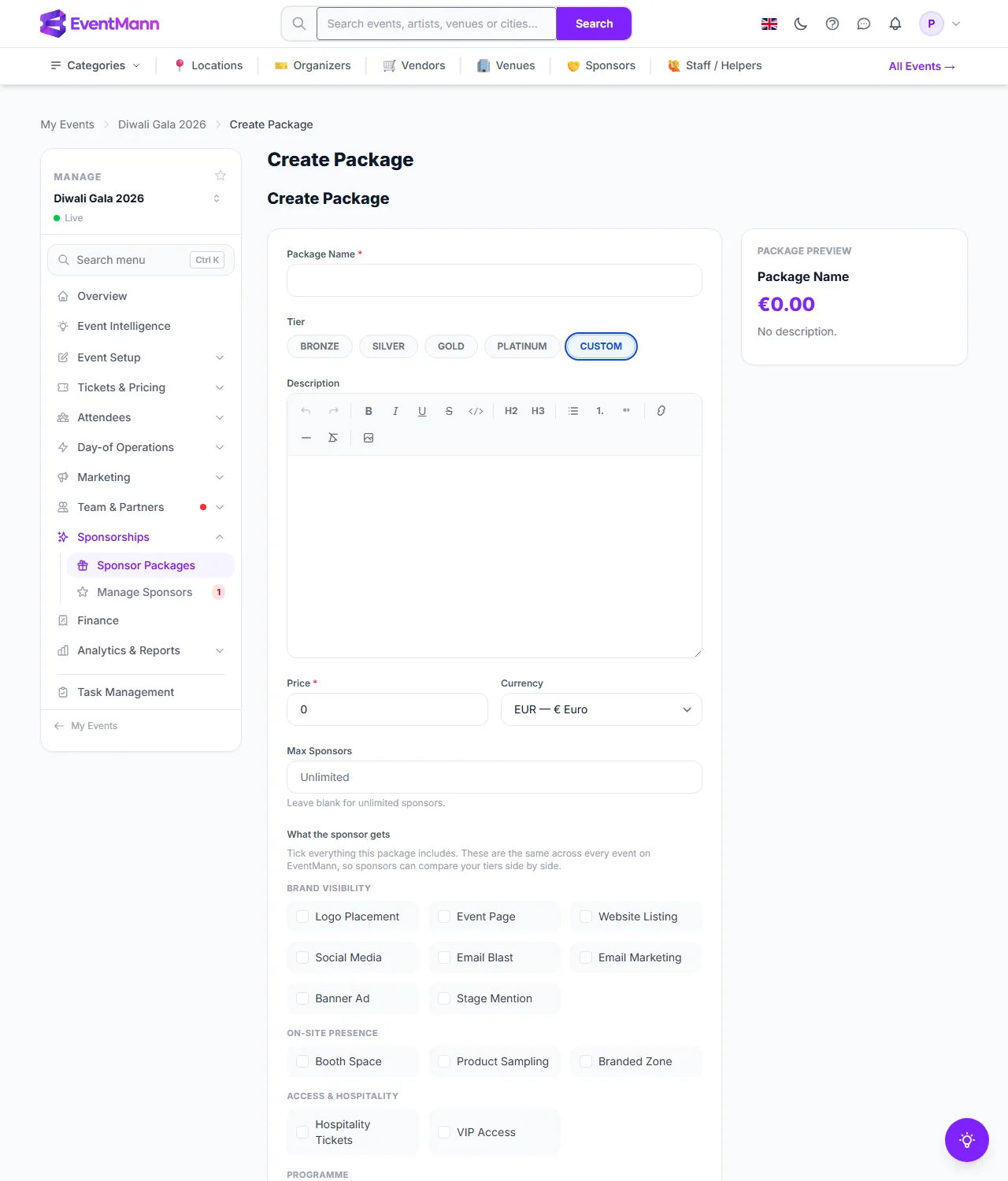Open the Venues navigation item
Image resolution: width=1008 pixels, height=1181 pixels.
point(506,65)
